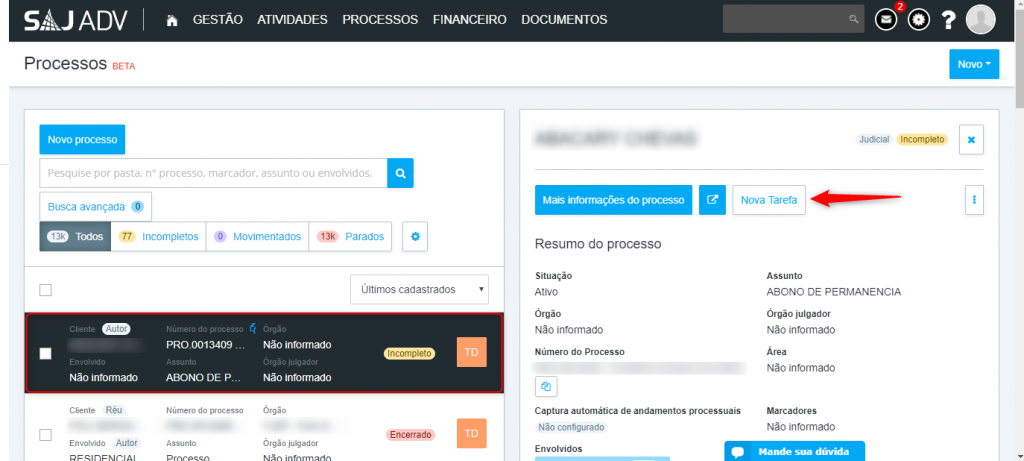
Task: Click ABONO DE PERMANENCIA subject text
Action: [834, 292]
